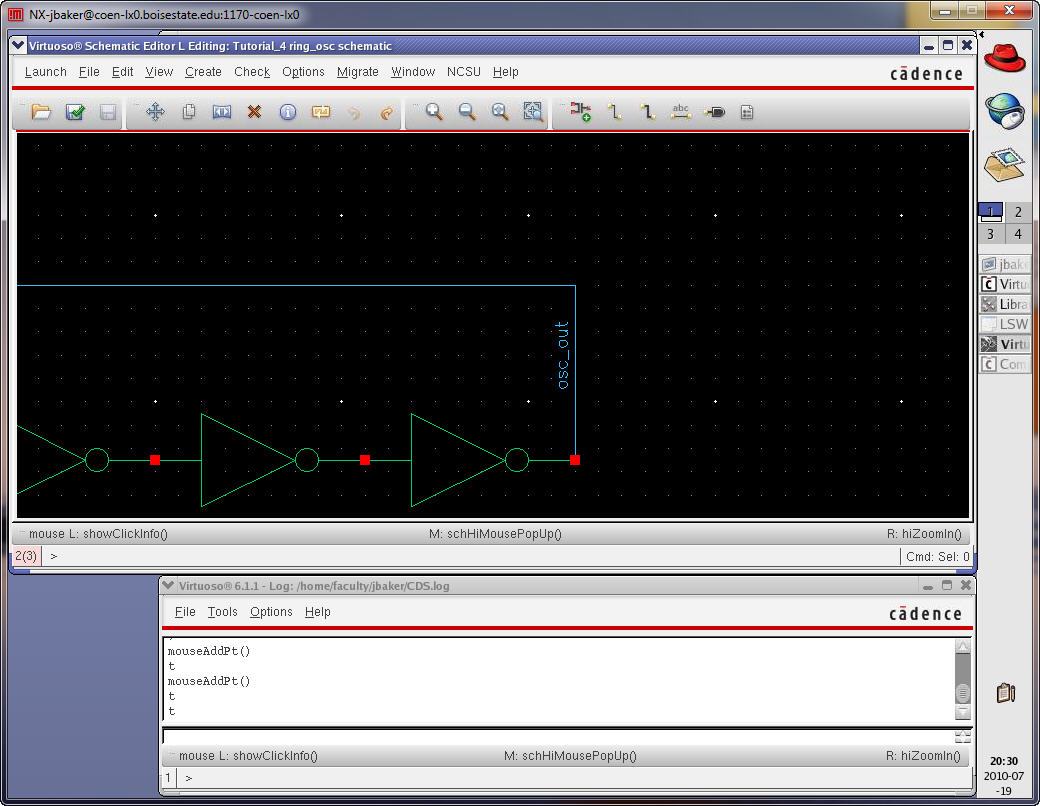Select the Move tool icon
Image resolution: width=1040 pixels, height=806 pixels.
[155, 113]
